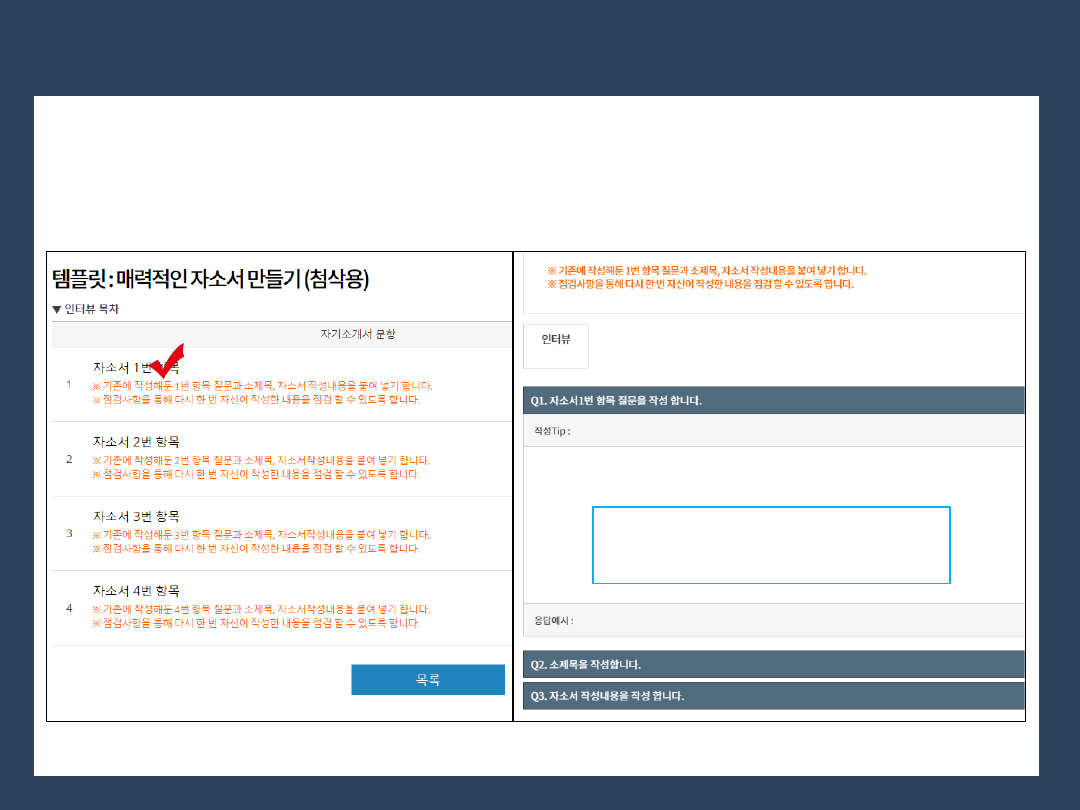This screenshot has height=810, width=1080.
Task: Click row number 3 in list
Action: coord(69,533)
